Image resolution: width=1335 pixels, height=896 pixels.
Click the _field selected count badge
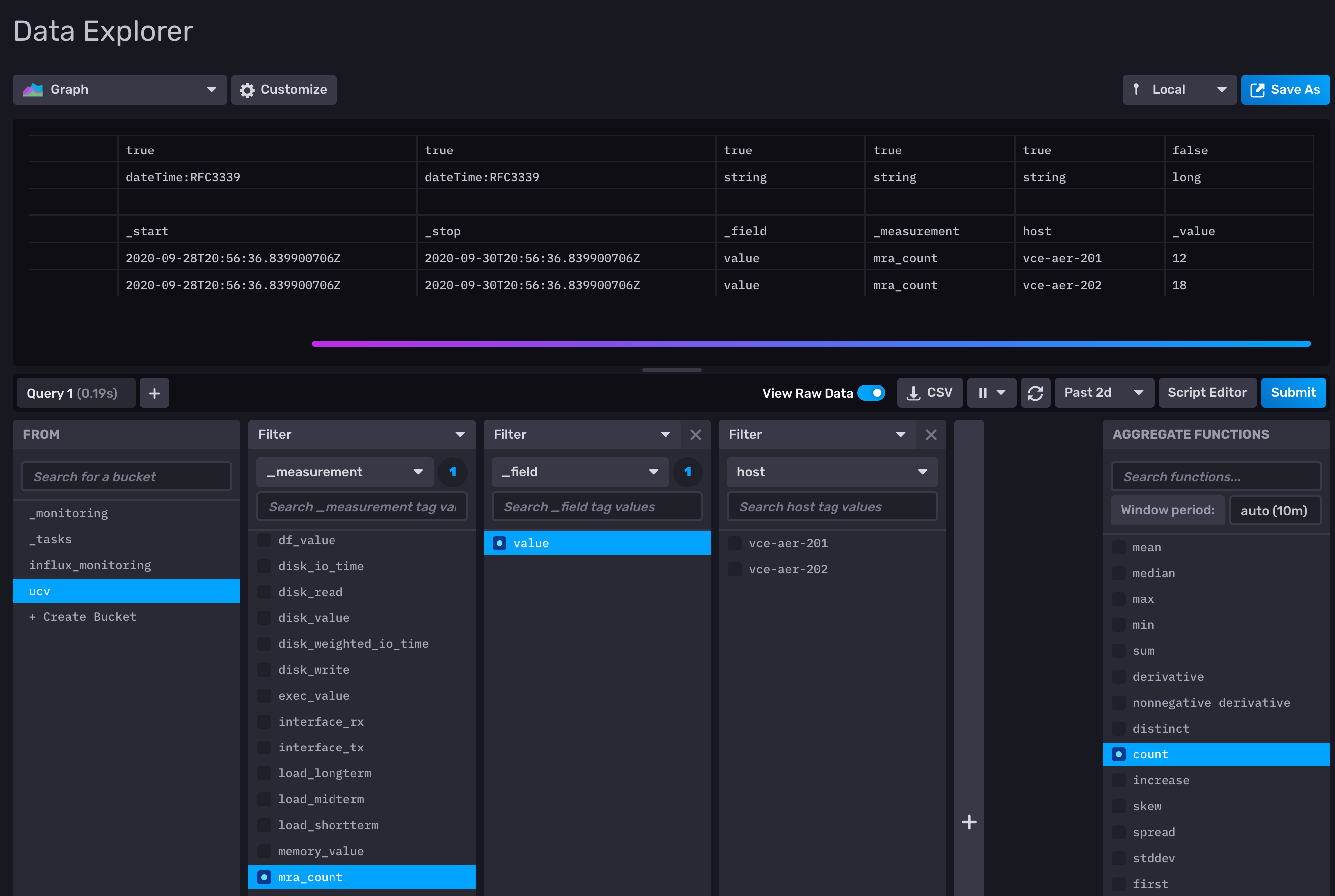coord(687,472)
